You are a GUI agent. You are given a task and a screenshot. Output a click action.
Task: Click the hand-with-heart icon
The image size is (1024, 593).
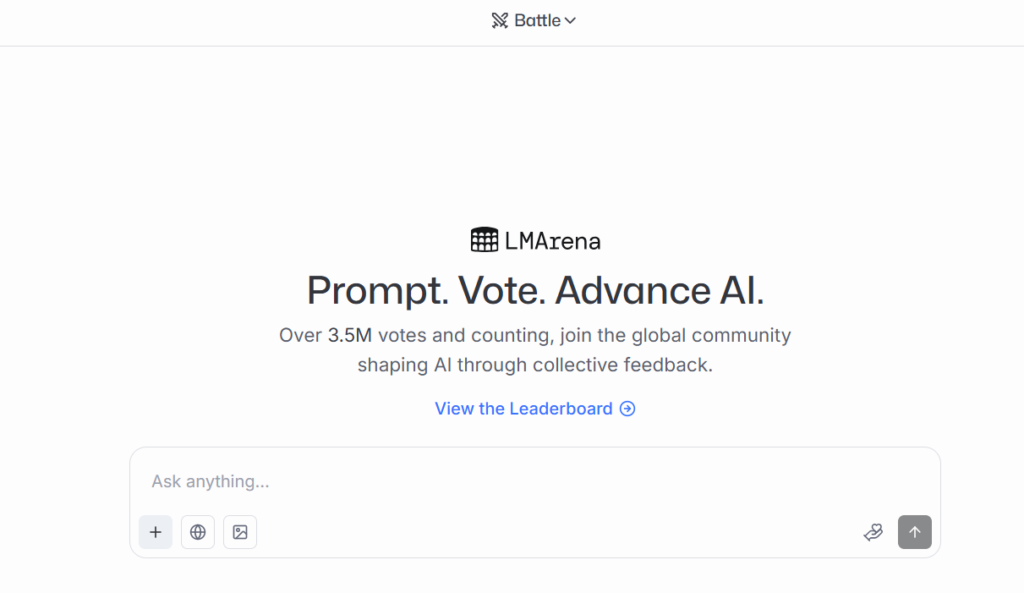pyautogui.click(x=873, y=532)
